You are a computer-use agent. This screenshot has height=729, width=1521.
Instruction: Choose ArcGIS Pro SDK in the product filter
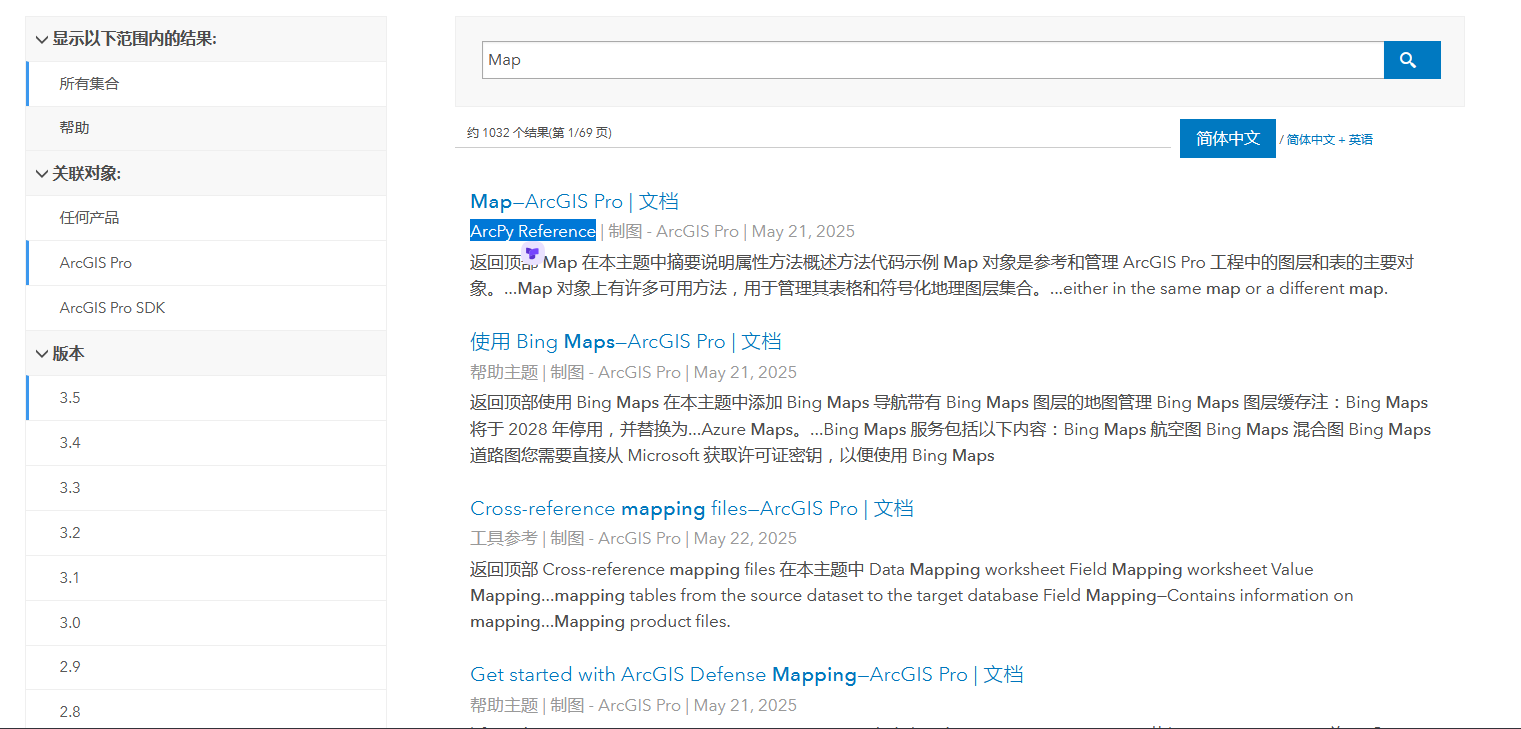click(x=206, y=308)
